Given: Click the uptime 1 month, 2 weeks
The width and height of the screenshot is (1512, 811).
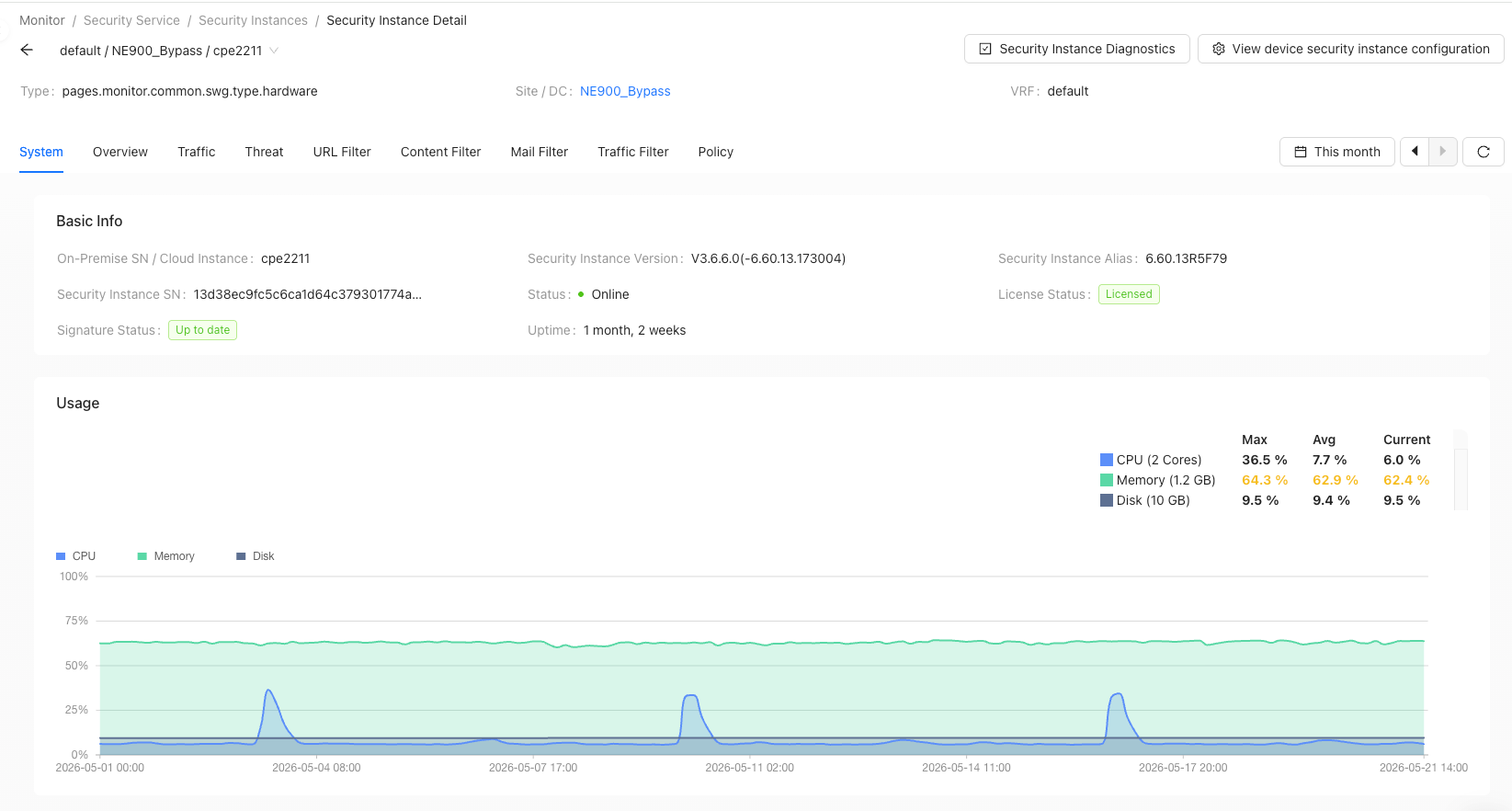Looking at the screenshot, I should pyautogui.click(x=634, y=330).
